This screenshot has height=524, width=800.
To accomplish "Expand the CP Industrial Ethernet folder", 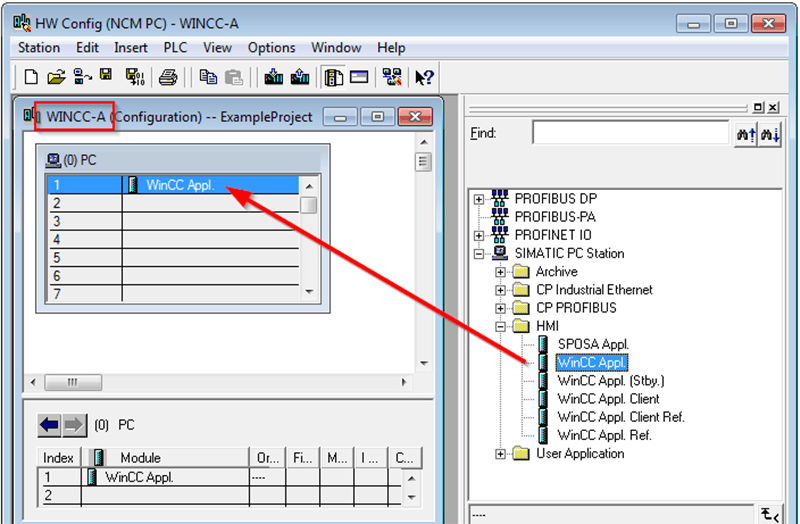I will click(501, 290).
